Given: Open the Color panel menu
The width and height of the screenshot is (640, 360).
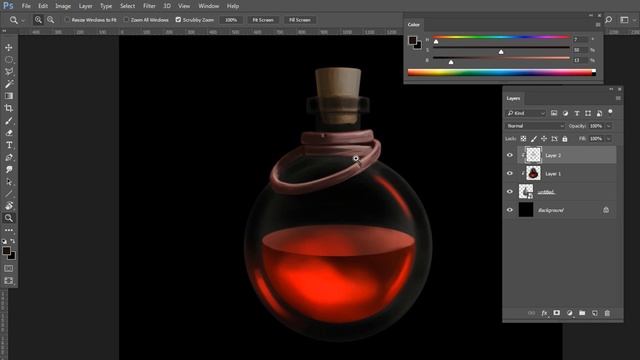Looking at the screenshot, I should [598, 24].
